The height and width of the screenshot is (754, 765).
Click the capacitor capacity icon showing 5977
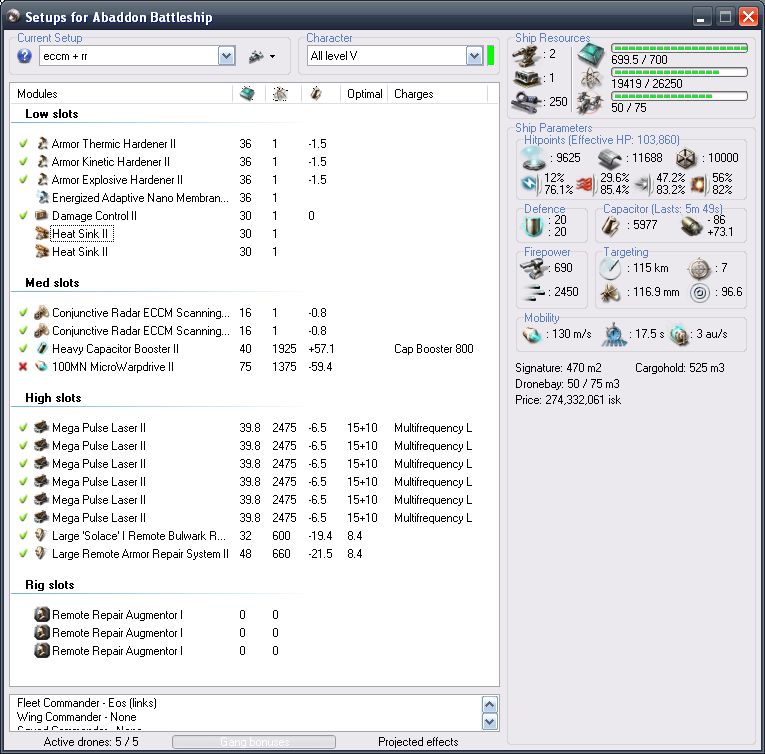click(610, 225)
